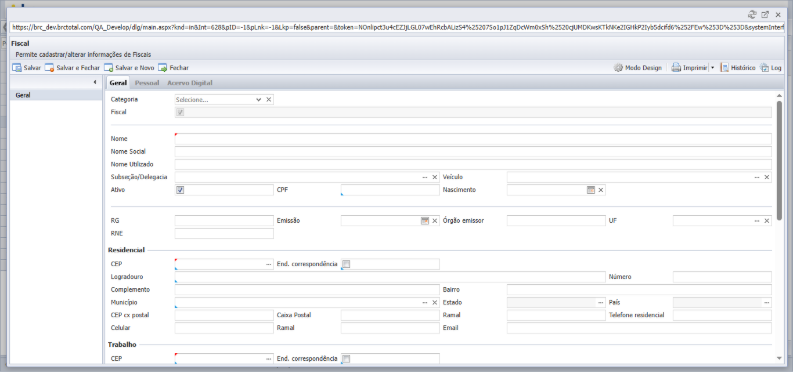Click the Caixa Postal input field
This screenshot has height=372, width=793.
click(x=390, y=315)
